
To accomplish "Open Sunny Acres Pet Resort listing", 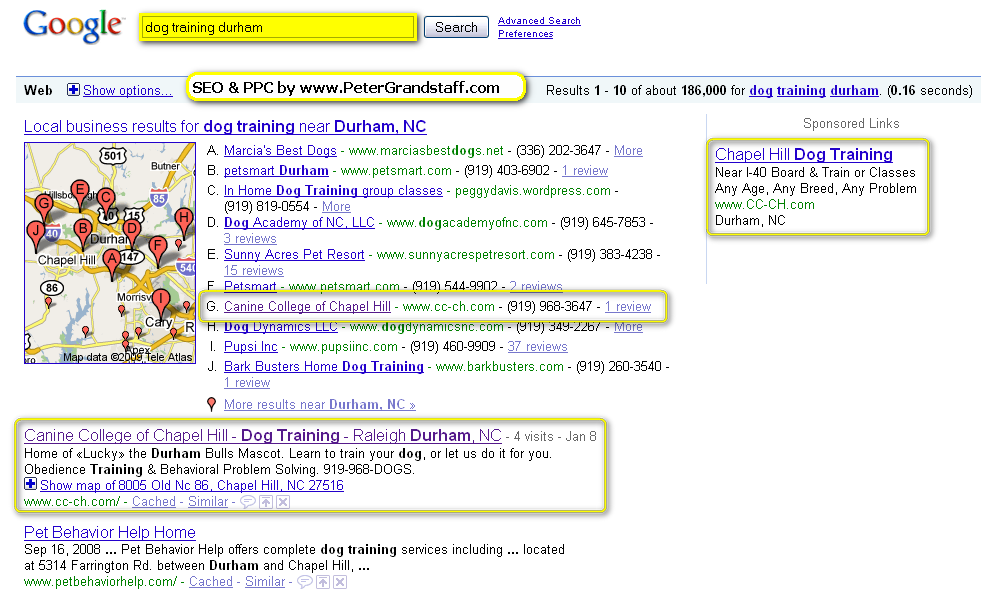I will 294,254.
